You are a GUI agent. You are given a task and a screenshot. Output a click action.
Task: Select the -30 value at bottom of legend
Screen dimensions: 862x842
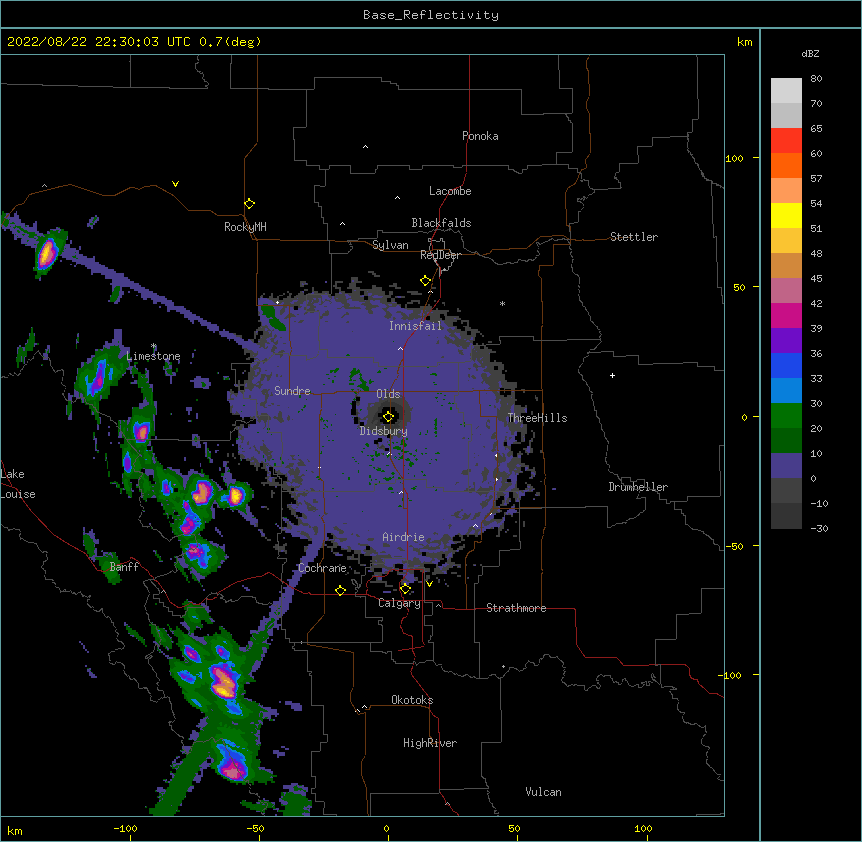(x=819, y=528)
